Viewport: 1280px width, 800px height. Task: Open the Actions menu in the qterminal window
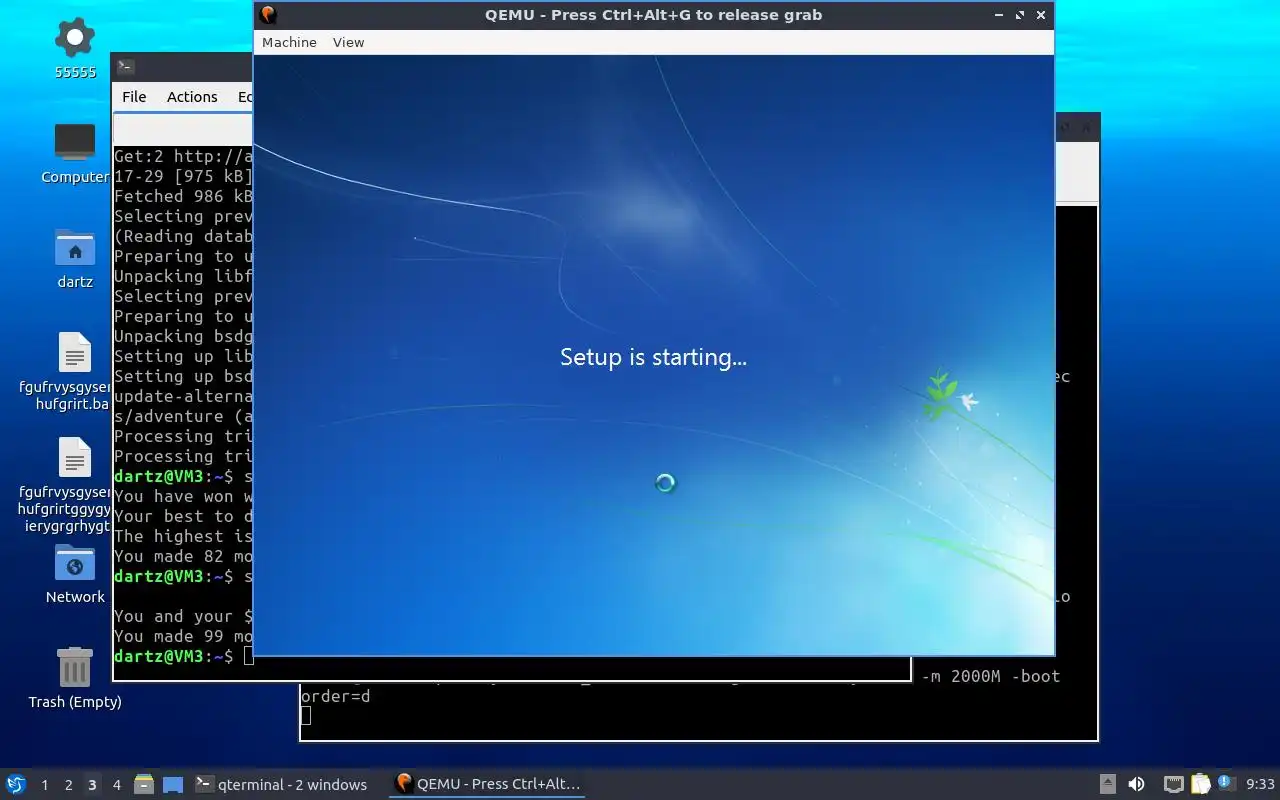pyautogui.click(x=192, y=97)
